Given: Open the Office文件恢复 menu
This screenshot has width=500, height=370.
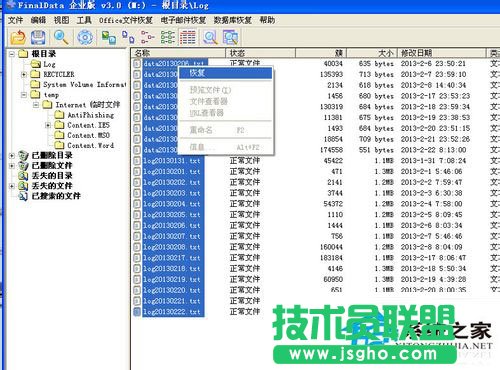Looking at the screenshot, I should pyautogui.click(x=126, y=20).
